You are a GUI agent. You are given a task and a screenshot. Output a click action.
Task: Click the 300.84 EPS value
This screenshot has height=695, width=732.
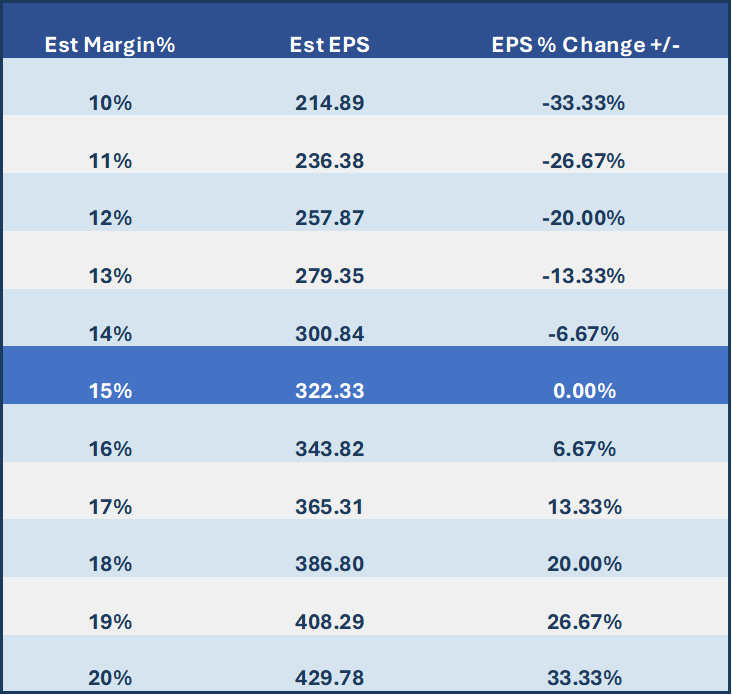pyautogui.click(x=329, y=334)
